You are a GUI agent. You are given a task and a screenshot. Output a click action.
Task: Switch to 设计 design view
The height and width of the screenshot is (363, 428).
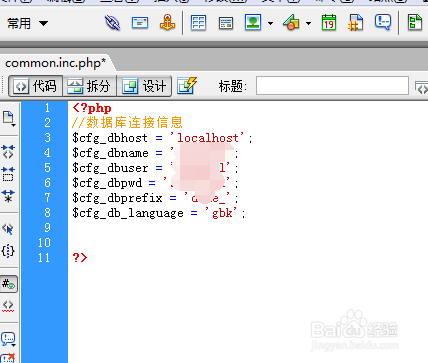click(x=144, y=86)
